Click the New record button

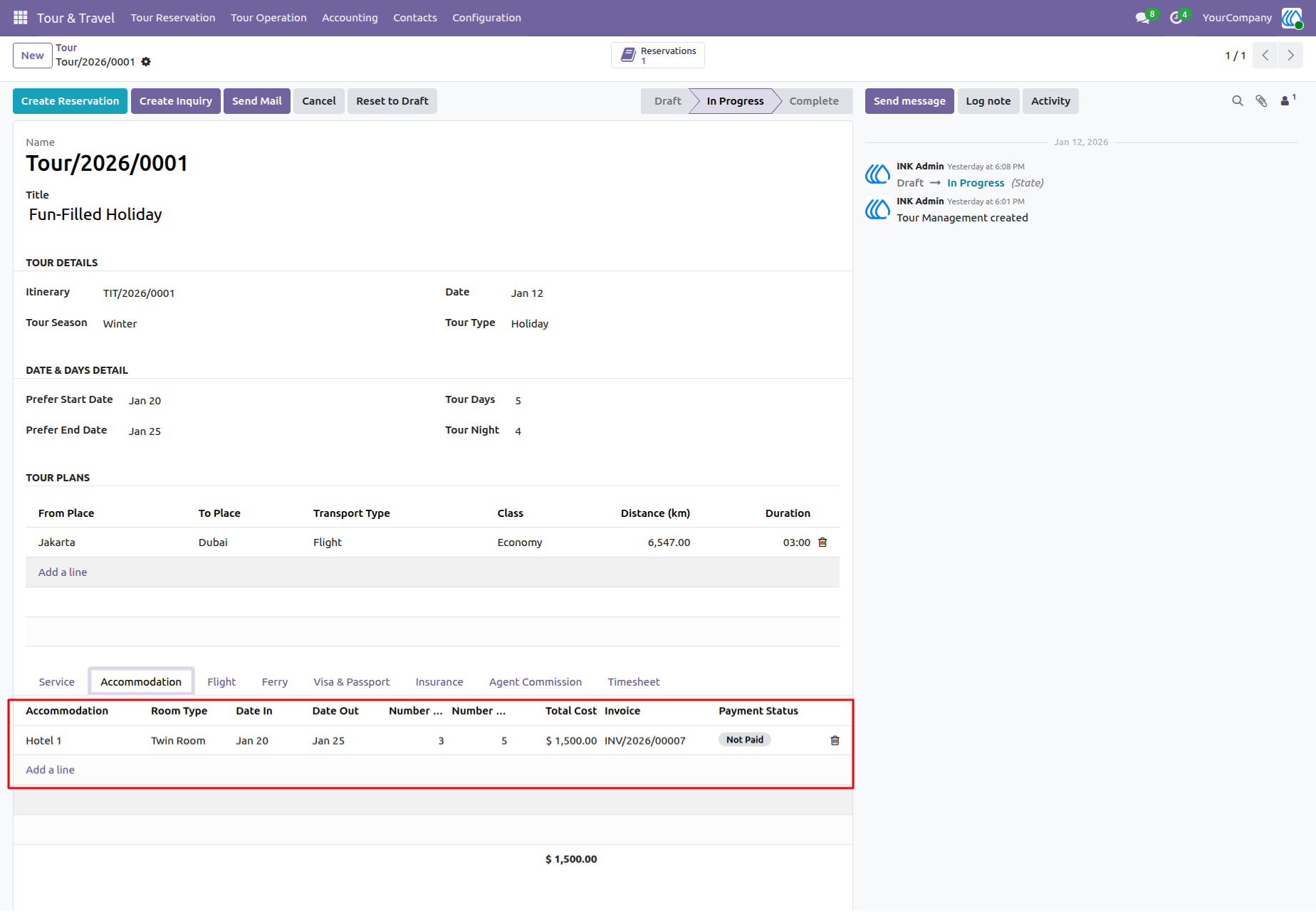pyautogui.click(x=33, y=56)
